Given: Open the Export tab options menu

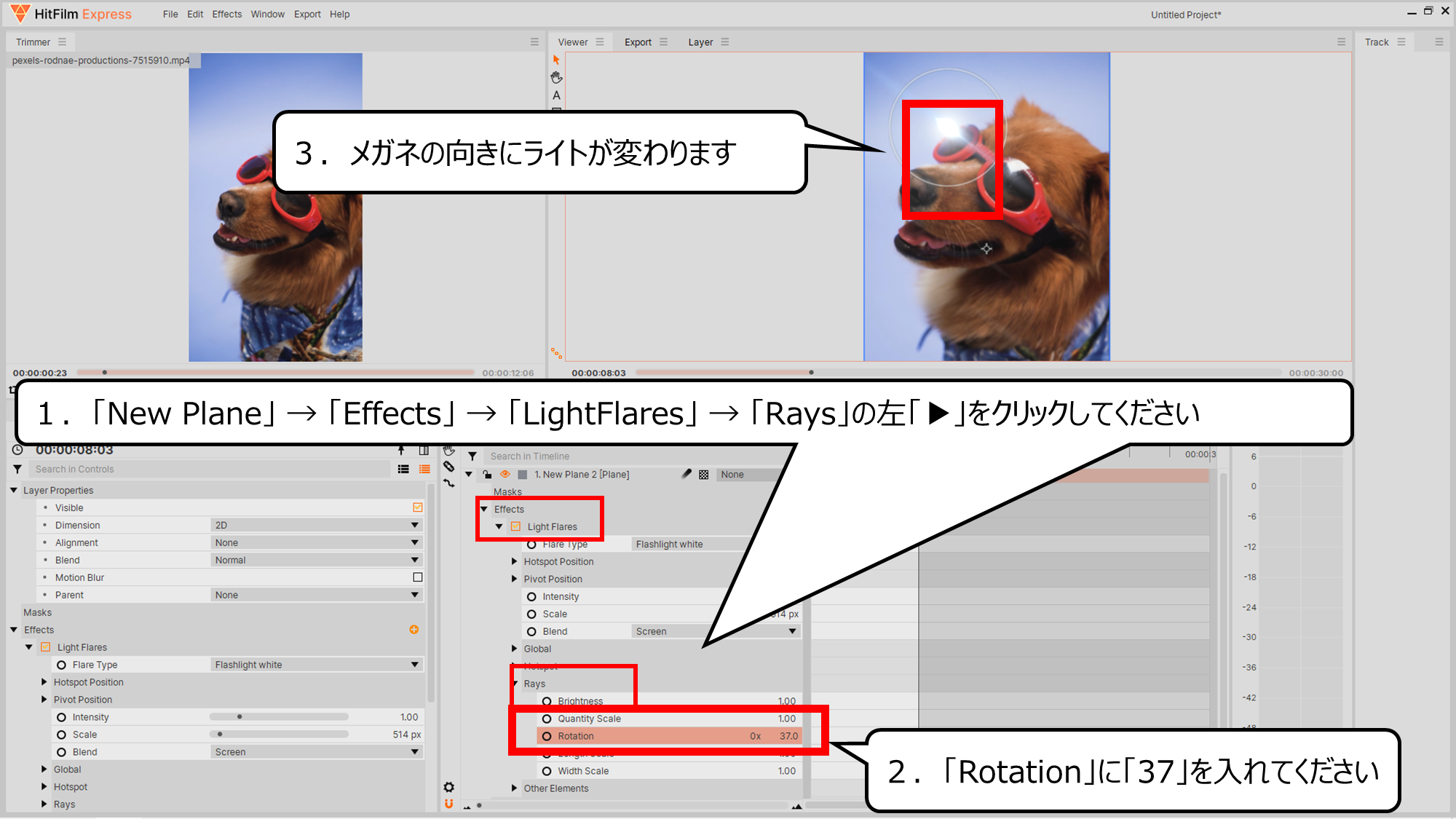Looking at the screenshot, I should (x=663, y=42).
